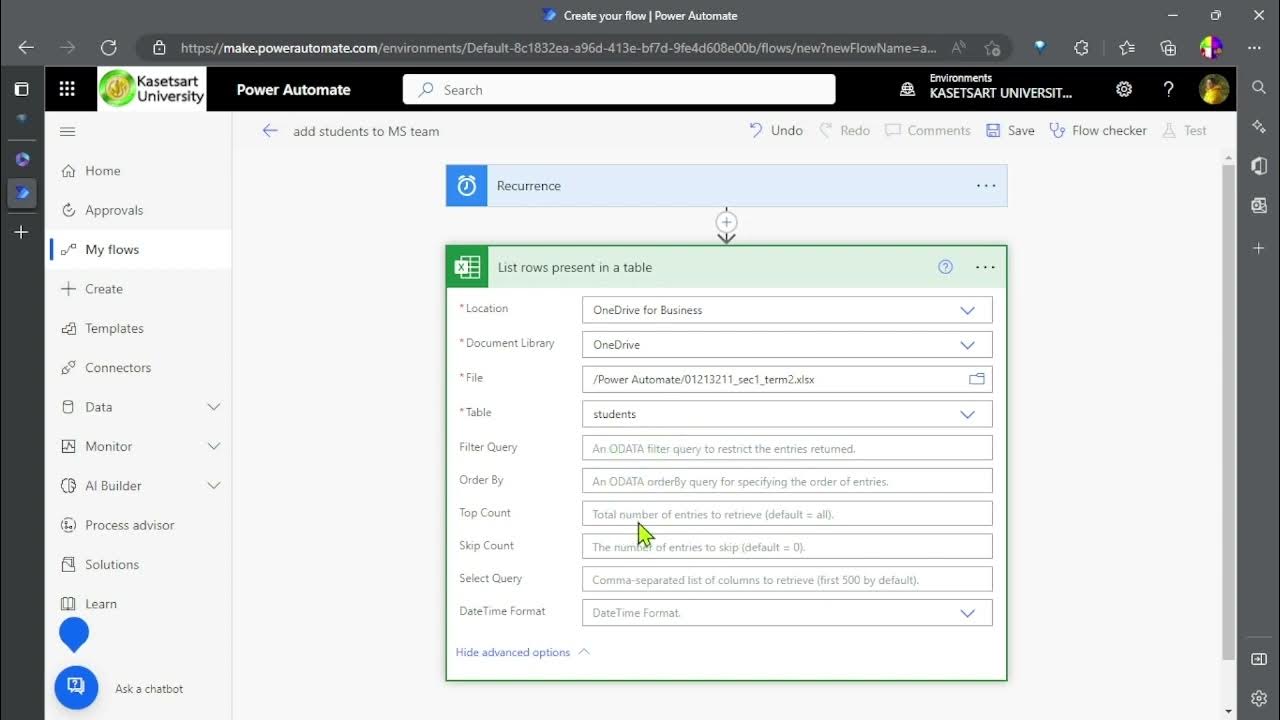
Task: Click the File path field
Action: [787, 380]
